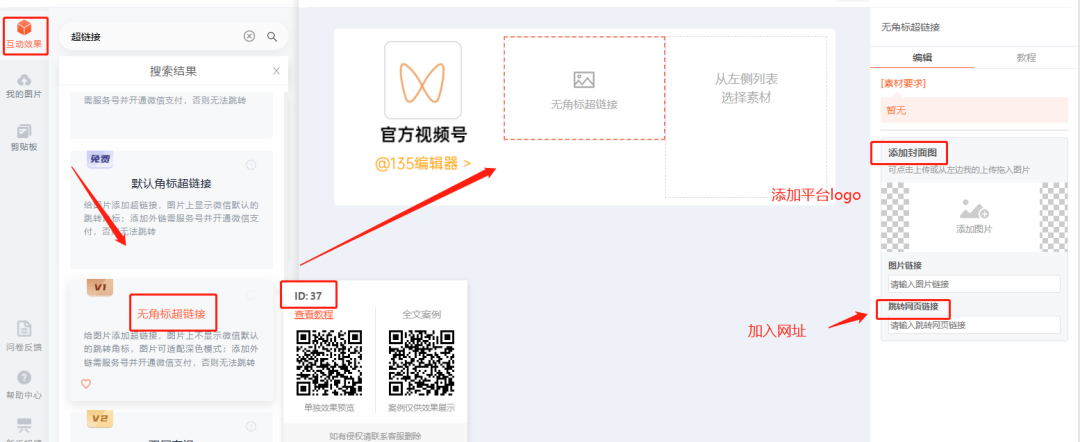Close the 搜索结果 panel

(x=276, y=70)
